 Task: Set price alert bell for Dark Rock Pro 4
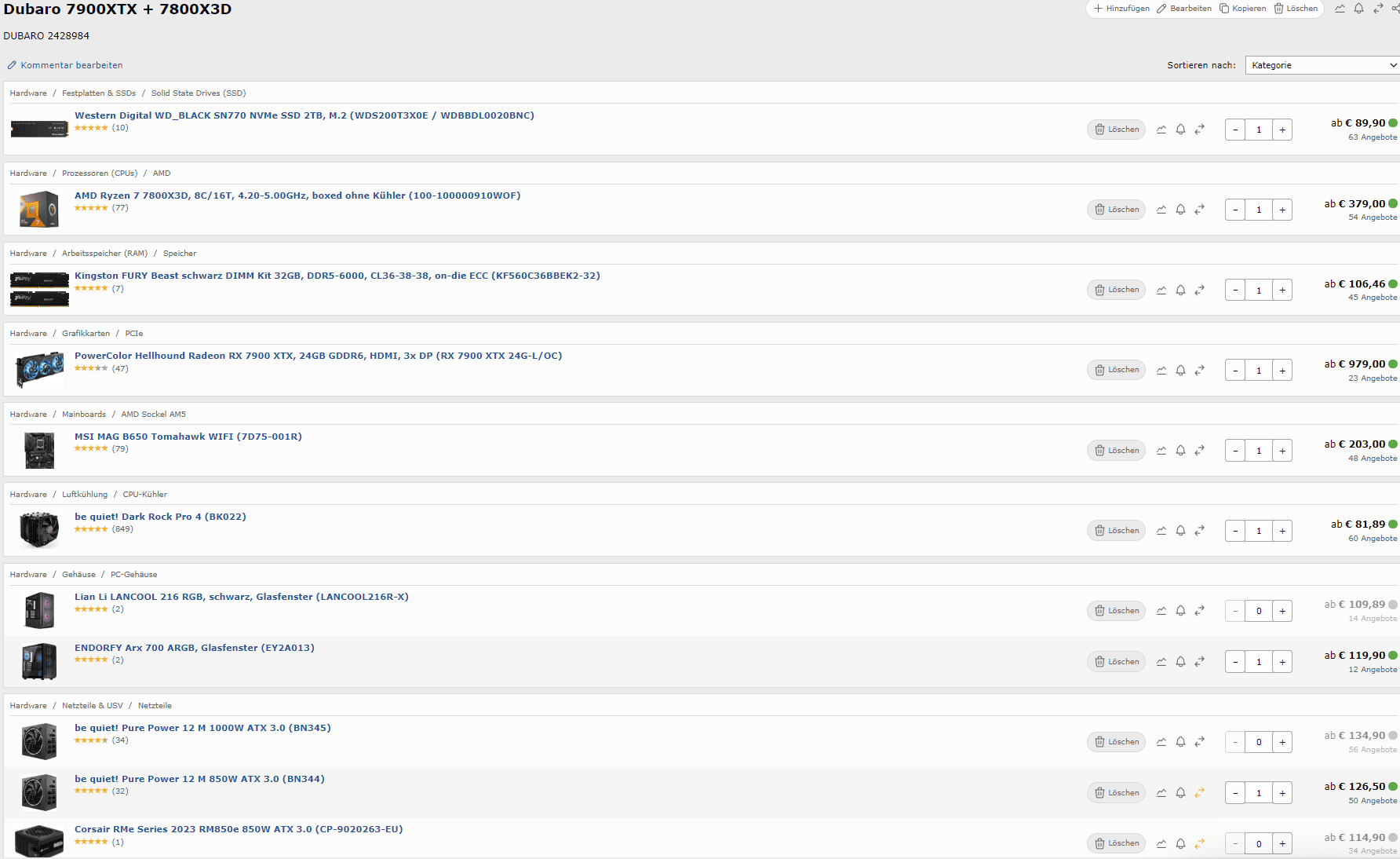tap(1180, 531)
